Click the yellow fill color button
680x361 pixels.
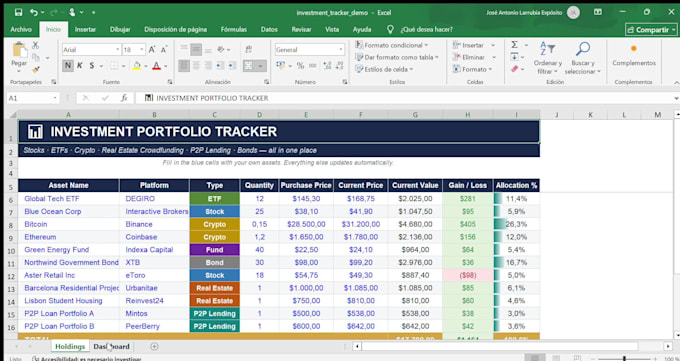(x=137, y=66)
